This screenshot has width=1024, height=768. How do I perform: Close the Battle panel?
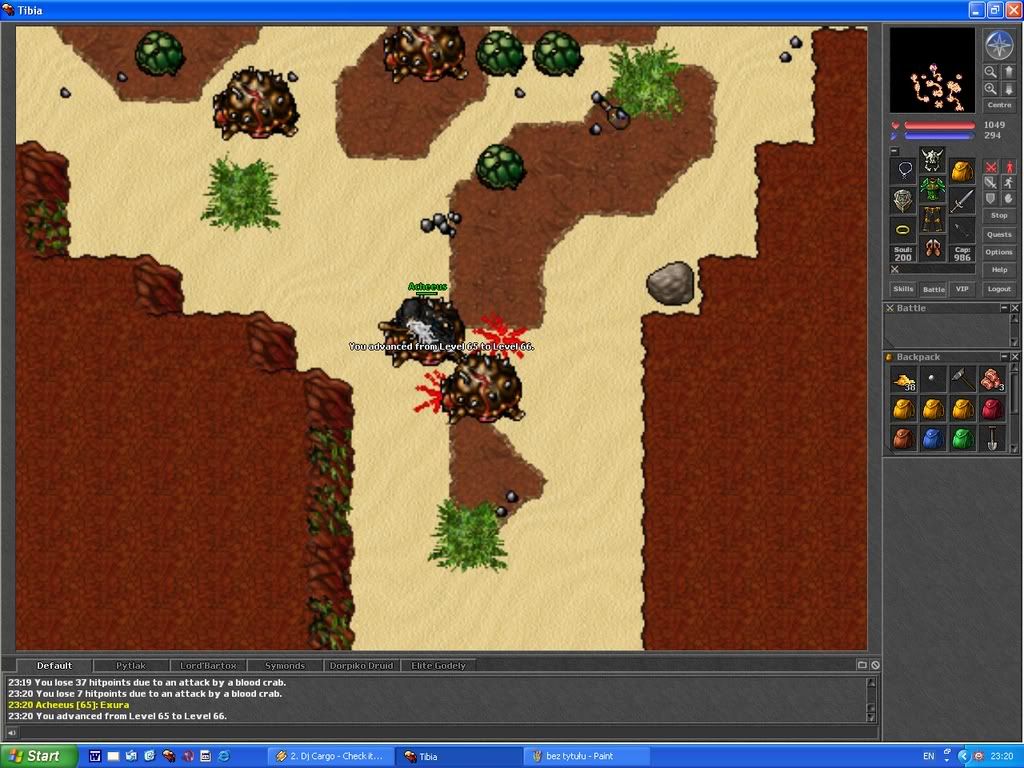click(x=1015, y=308)
